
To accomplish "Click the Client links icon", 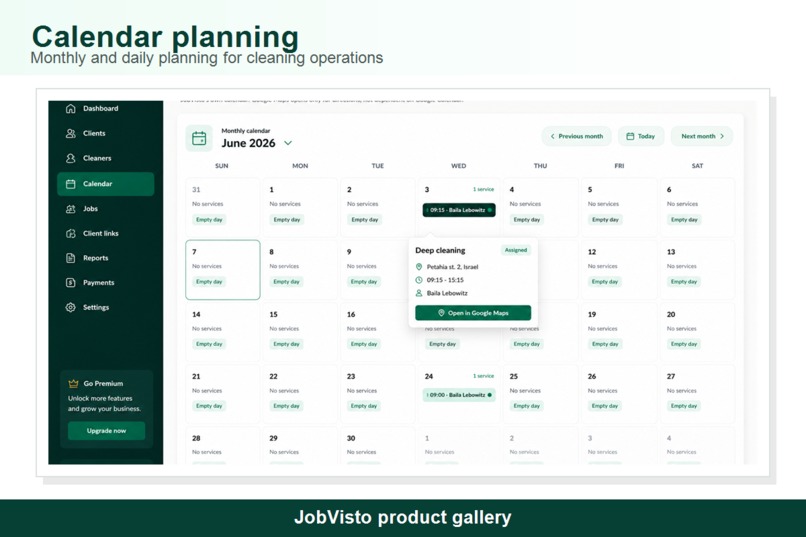I will [x=71, y=233].
